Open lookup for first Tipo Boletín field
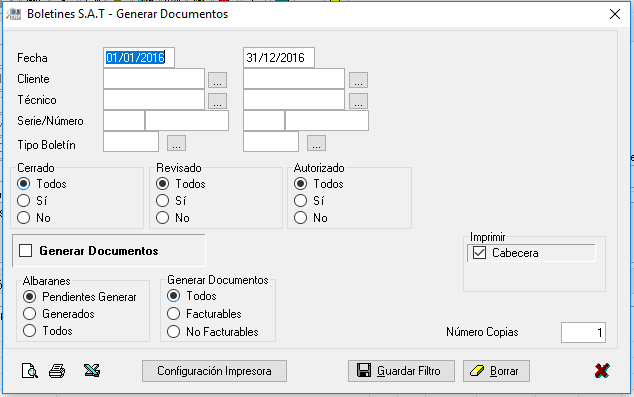Screen dimensions: 634x397 pyautogui.click(x=176, y=143)
